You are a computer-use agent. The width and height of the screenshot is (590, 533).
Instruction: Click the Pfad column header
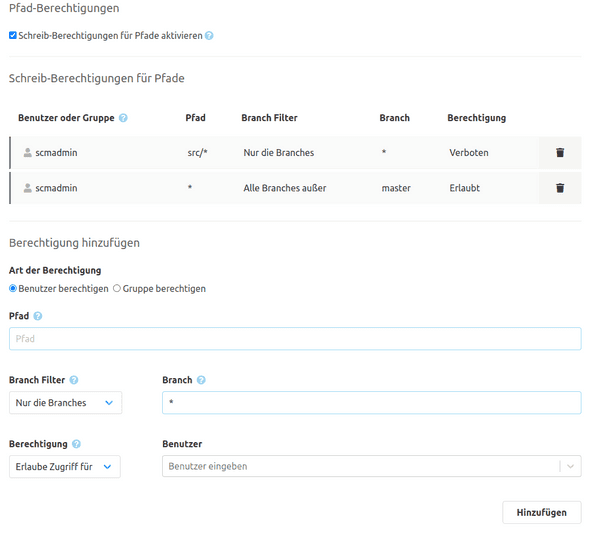coord(195,118)
